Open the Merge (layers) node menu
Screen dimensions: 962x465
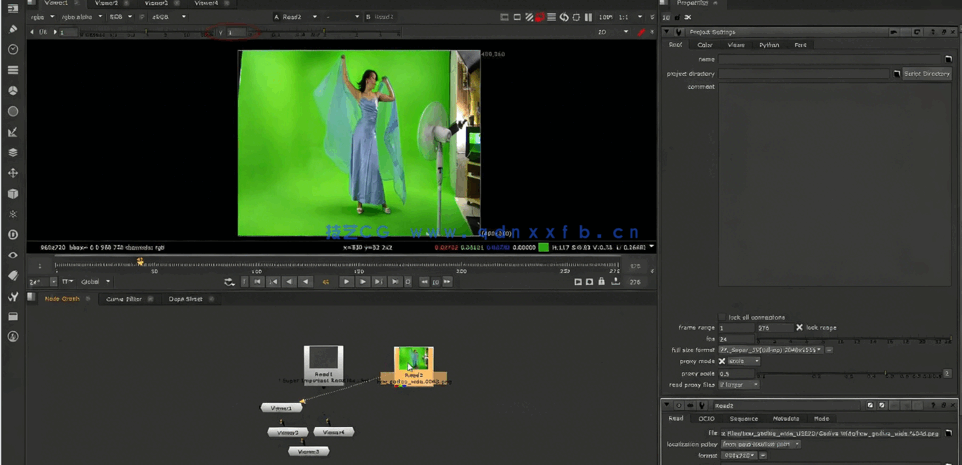tap(13, 152)
